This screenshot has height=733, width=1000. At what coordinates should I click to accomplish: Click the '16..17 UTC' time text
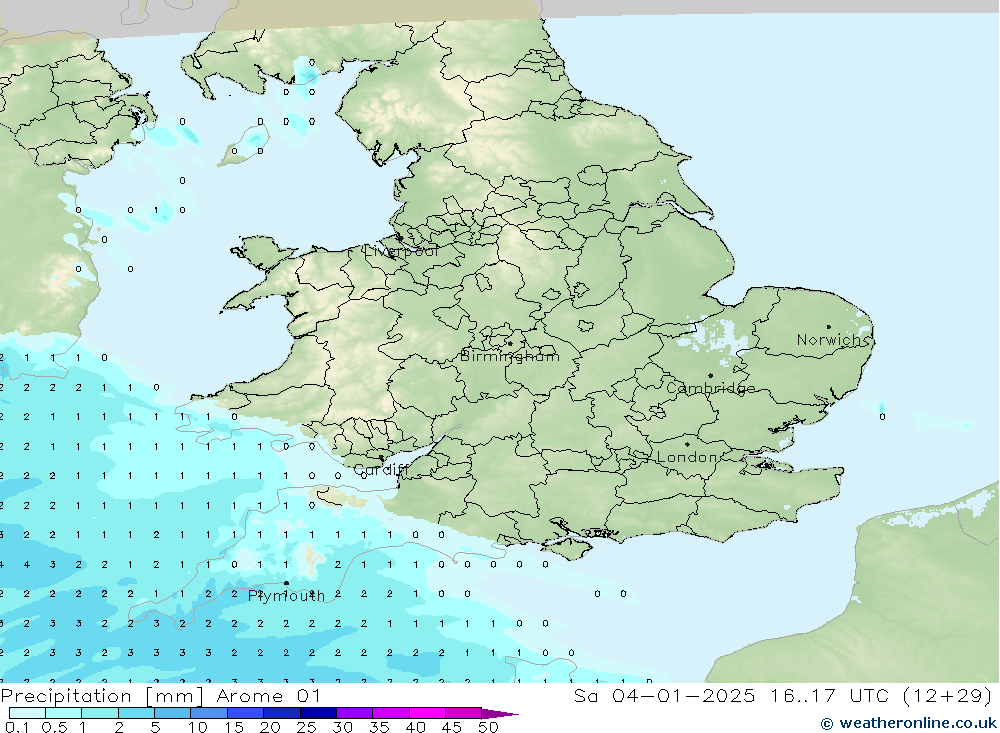click(828, 696)
